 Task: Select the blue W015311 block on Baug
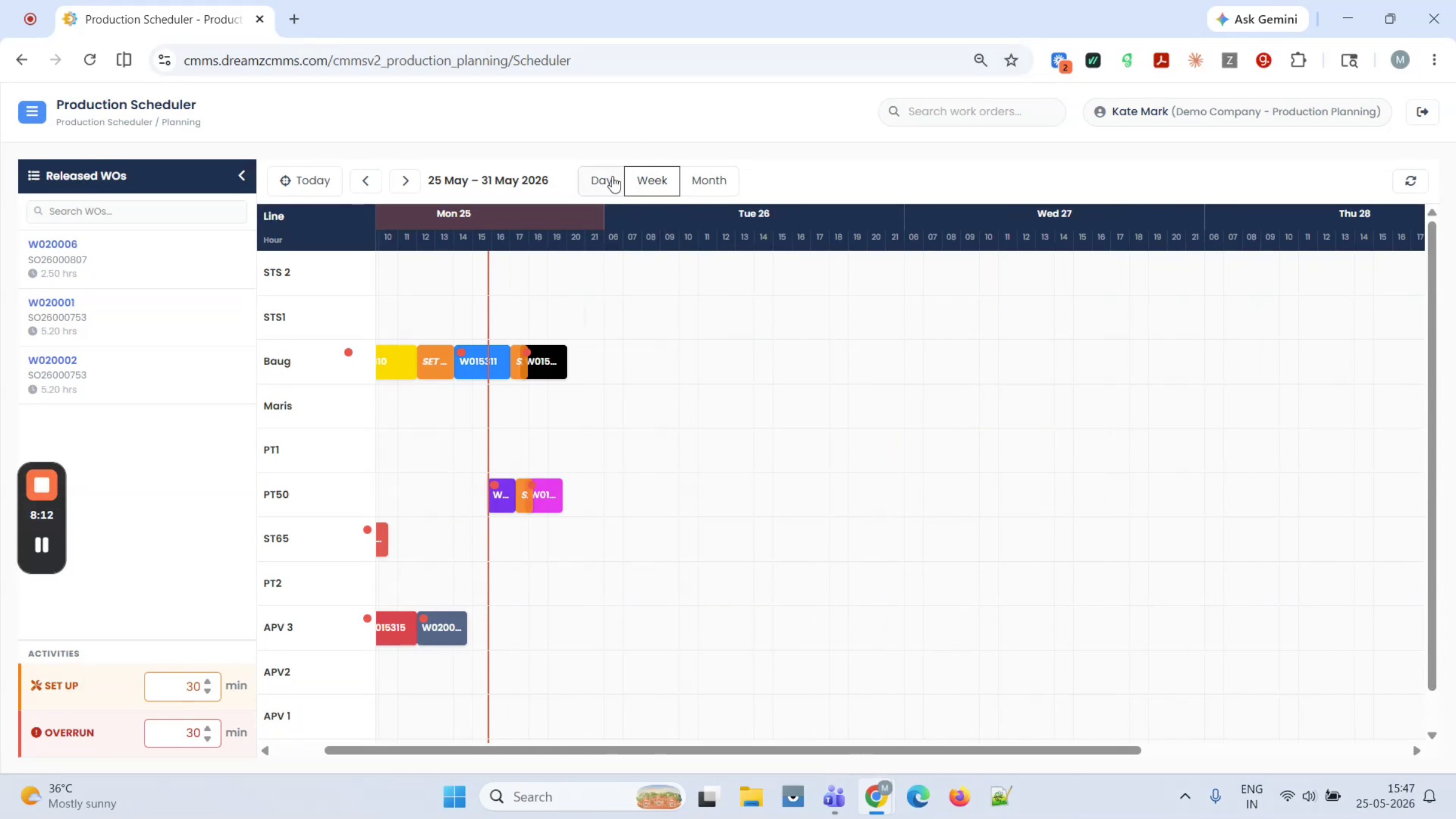pyautogui.click(x=482, y=362)
